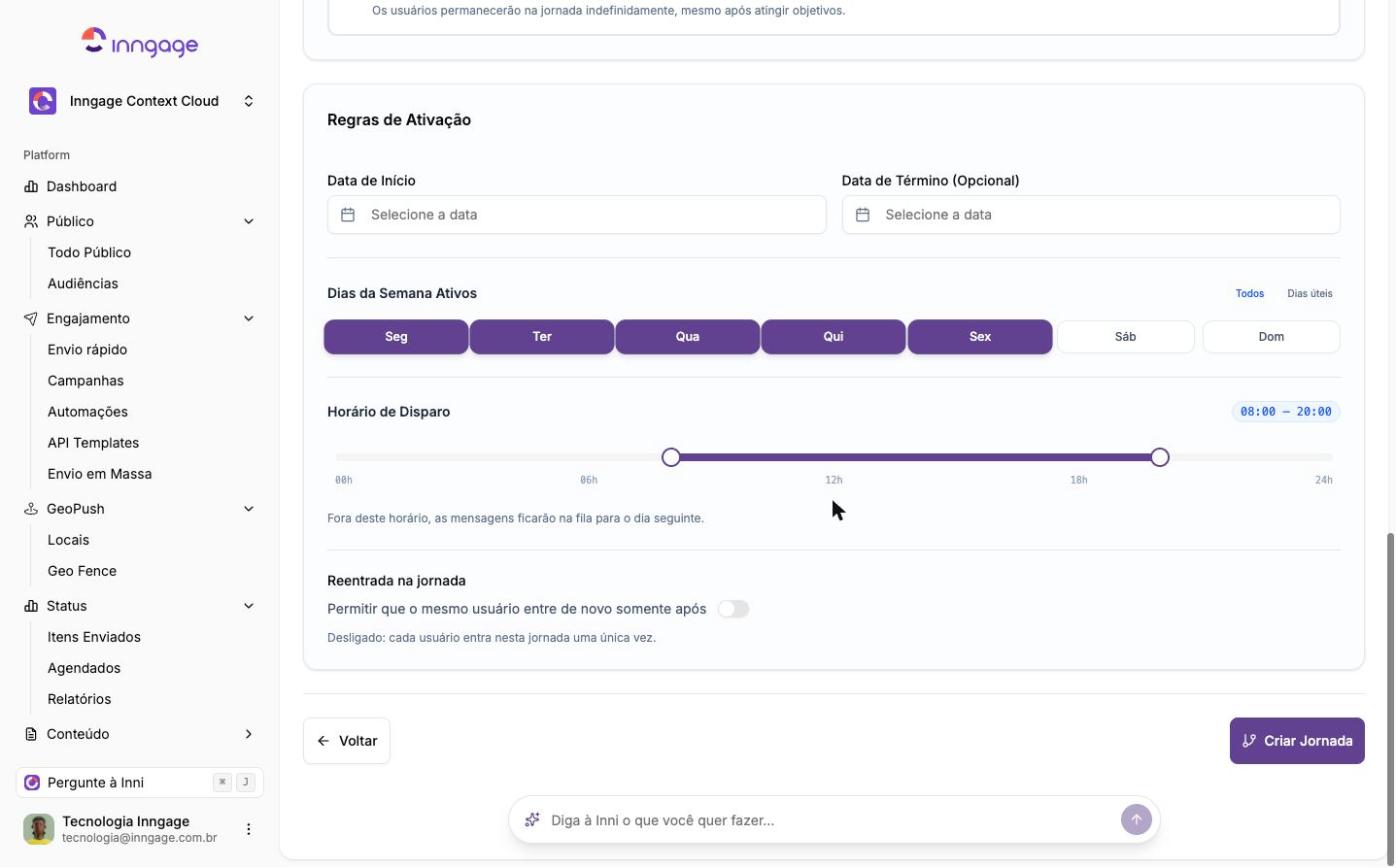
Task: Click the start-time slider handle
Action: 671,457
